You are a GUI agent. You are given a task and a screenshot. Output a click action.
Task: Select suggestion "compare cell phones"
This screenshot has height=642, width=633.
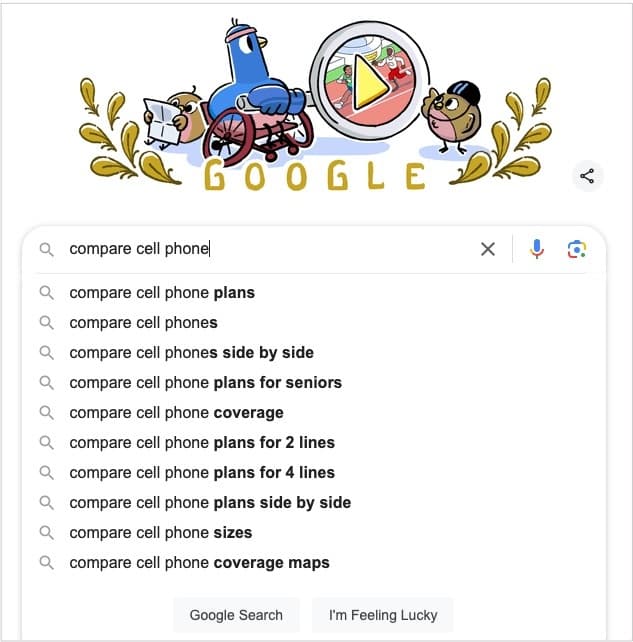(x=143, y=323)
